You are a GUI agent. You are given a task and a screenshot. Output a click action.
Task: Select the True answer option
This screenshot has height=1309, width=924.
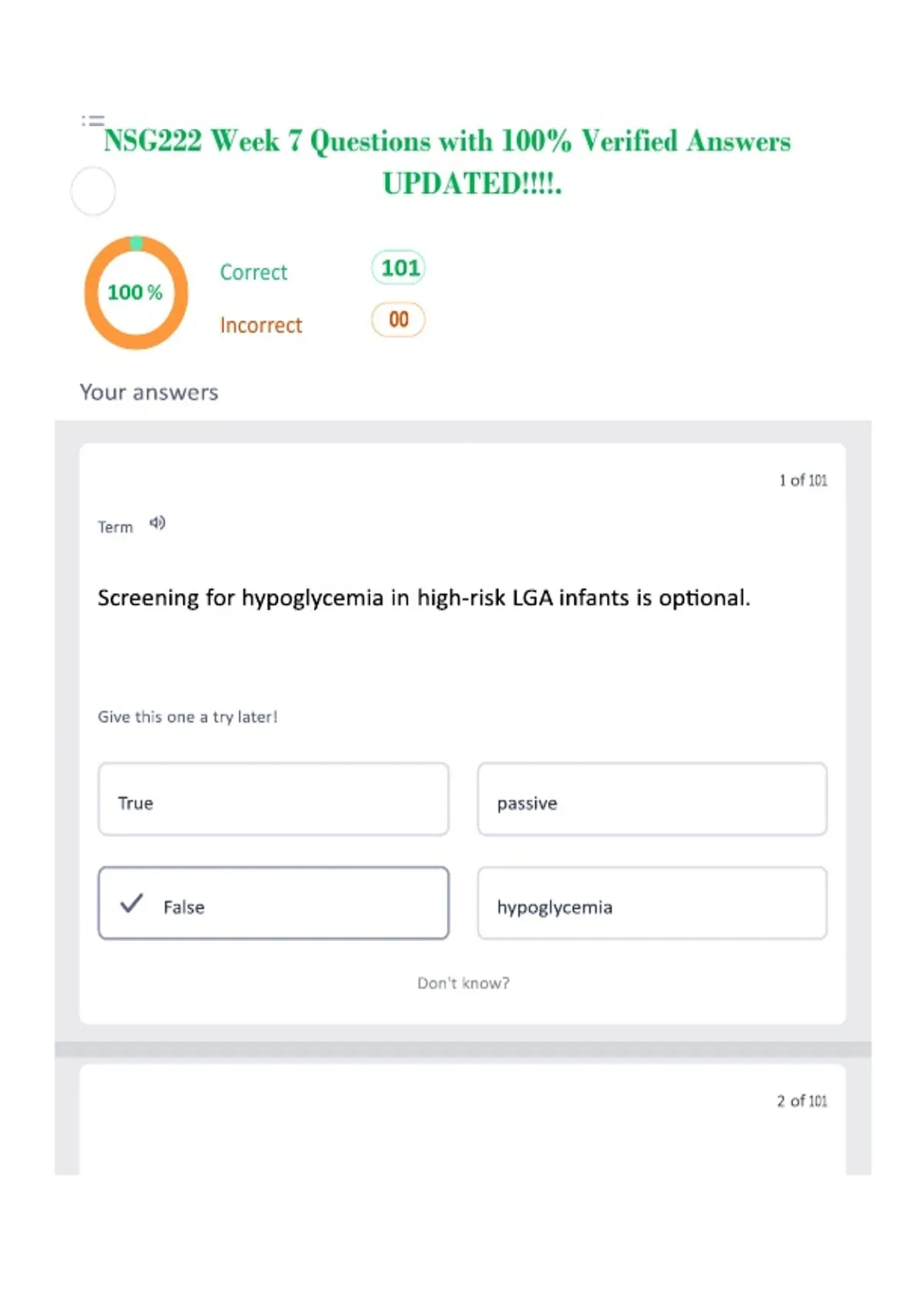point(273,799)
